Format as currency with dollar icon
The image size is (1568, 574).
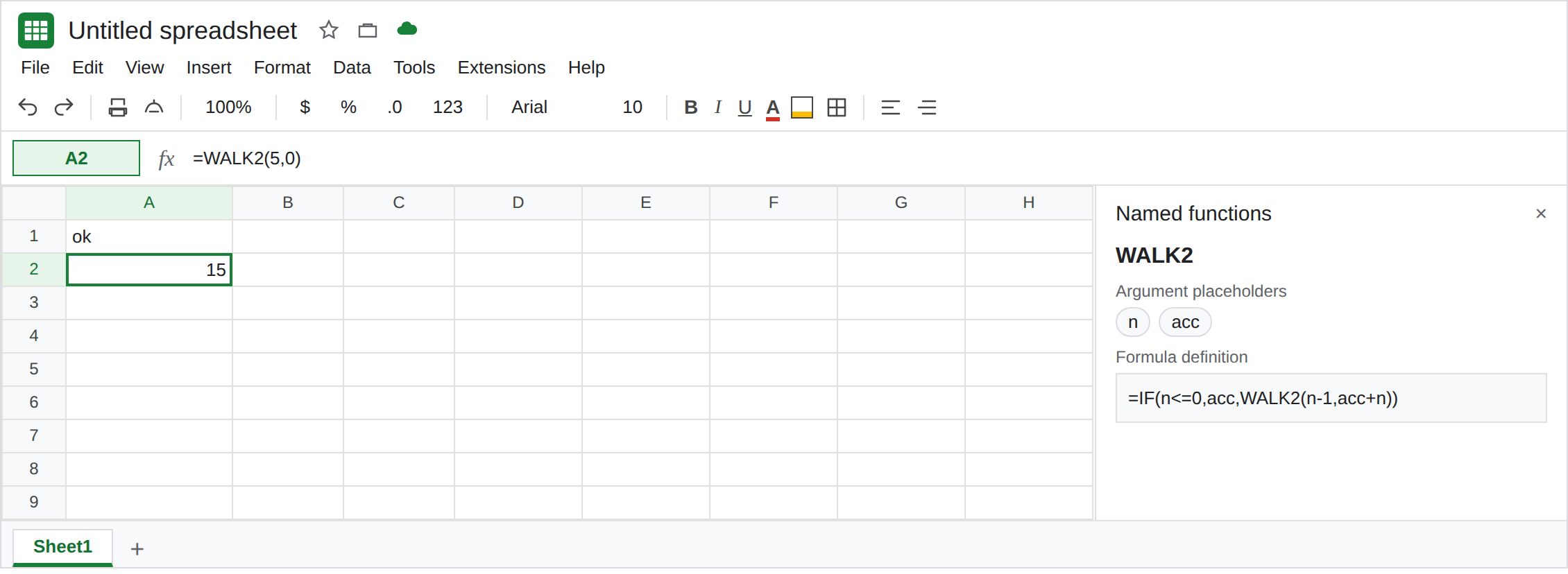click(305, 107)
